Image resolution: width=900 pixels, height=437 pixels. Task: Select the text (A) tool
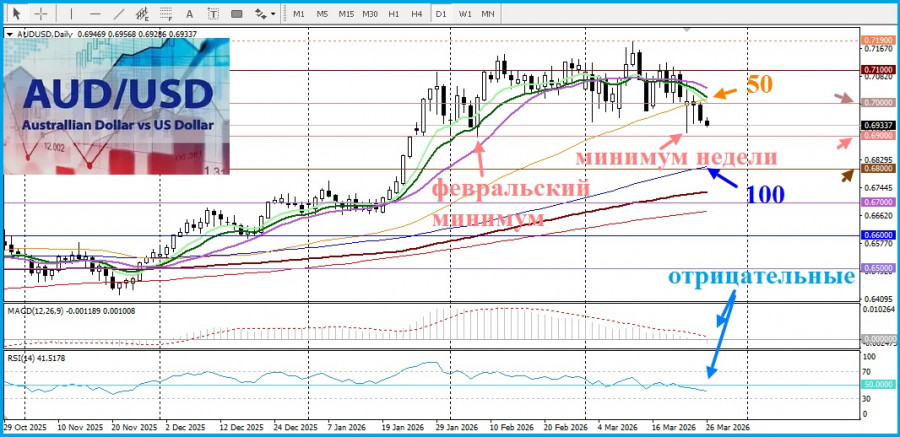point(190,13)
